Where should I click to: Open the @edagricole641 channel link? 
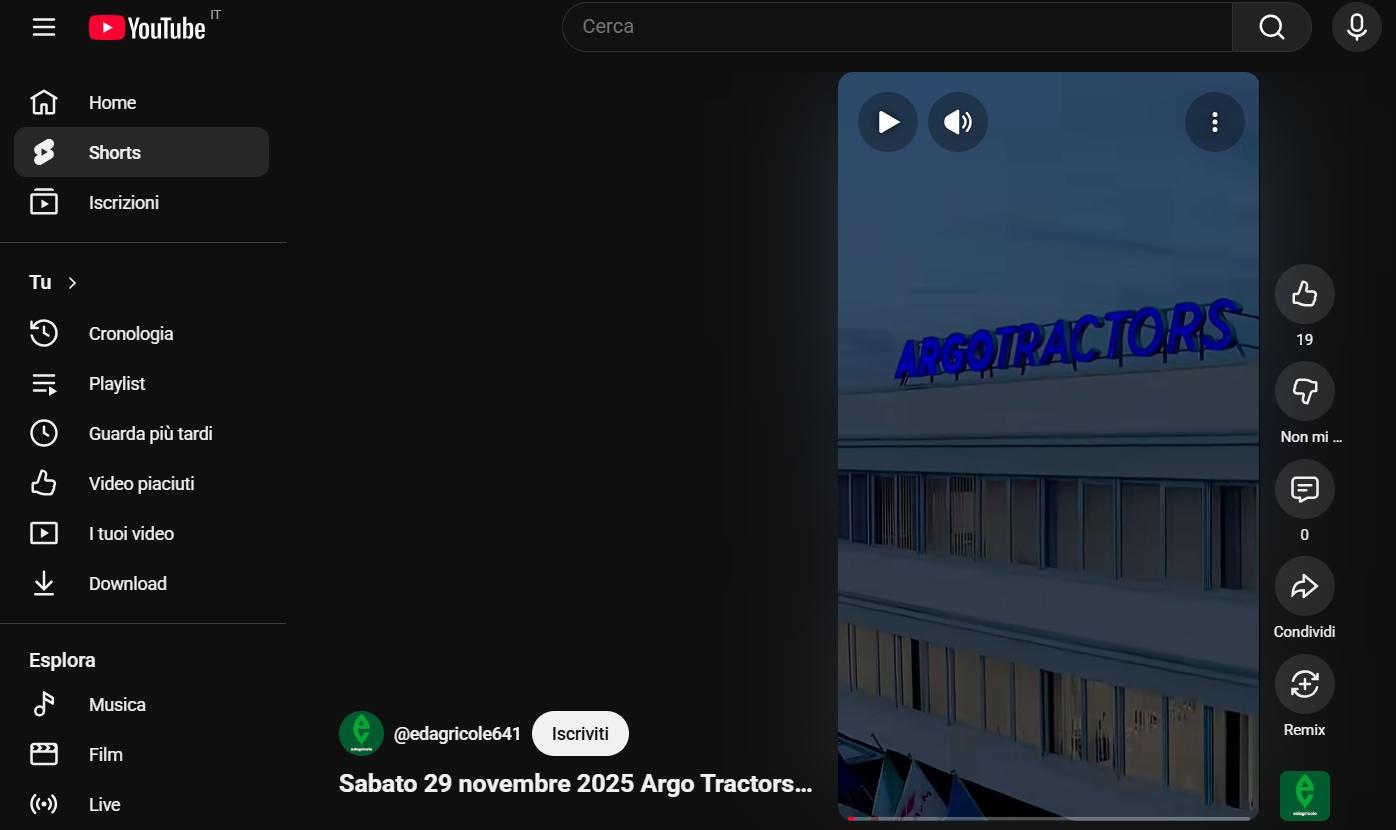[457, 734]
